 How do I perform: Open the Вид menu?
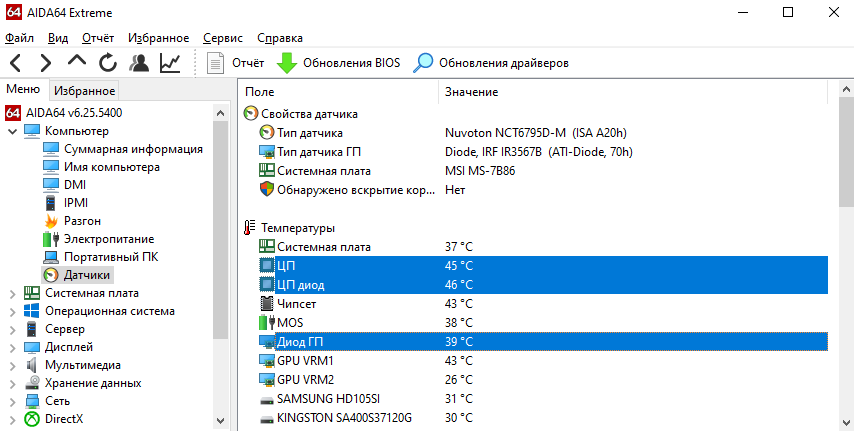click(x=58, y=38)
